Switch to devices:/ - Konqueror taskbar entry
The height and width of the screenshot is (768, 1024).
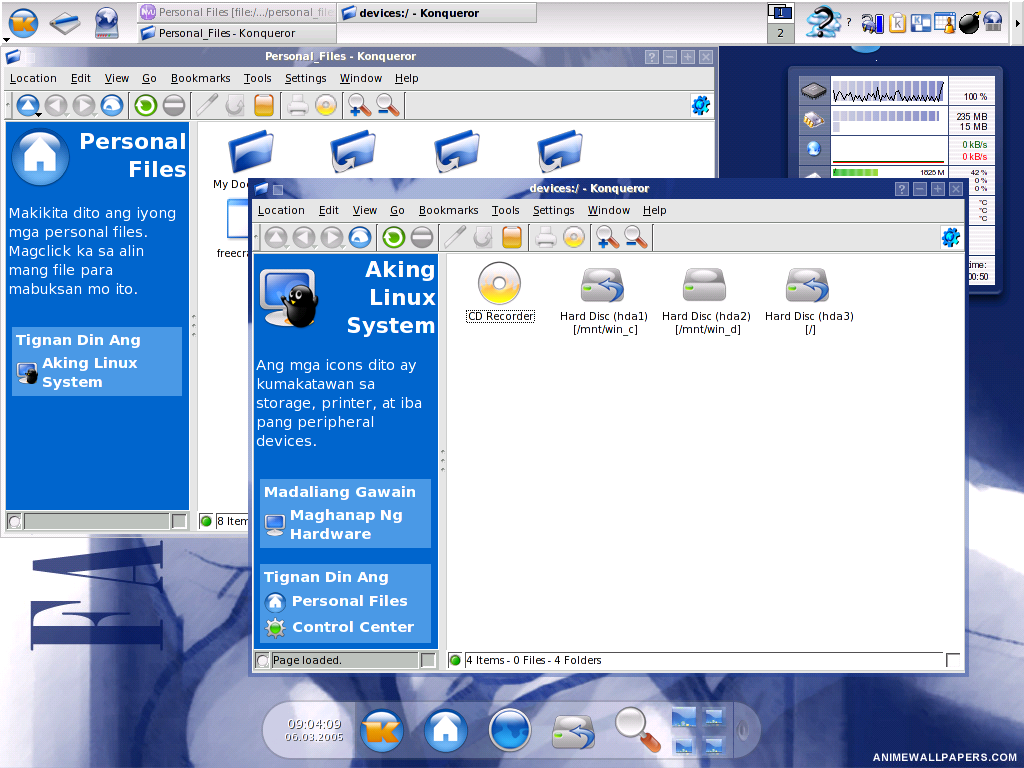tap(437, 12)
